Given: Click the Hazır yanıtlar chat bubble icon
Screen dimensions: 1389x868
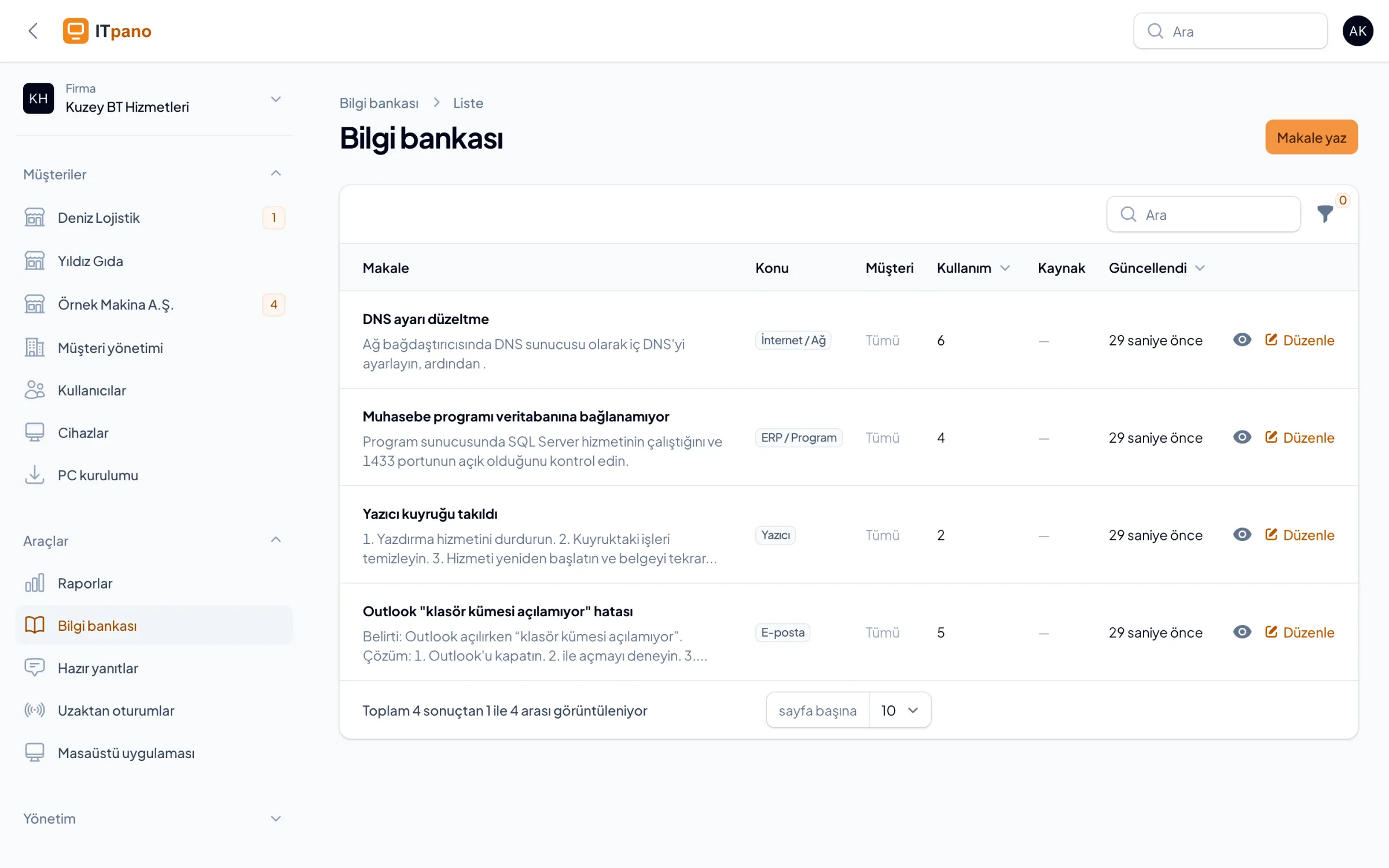Looking at the screenshot, I should pos(35,668).
